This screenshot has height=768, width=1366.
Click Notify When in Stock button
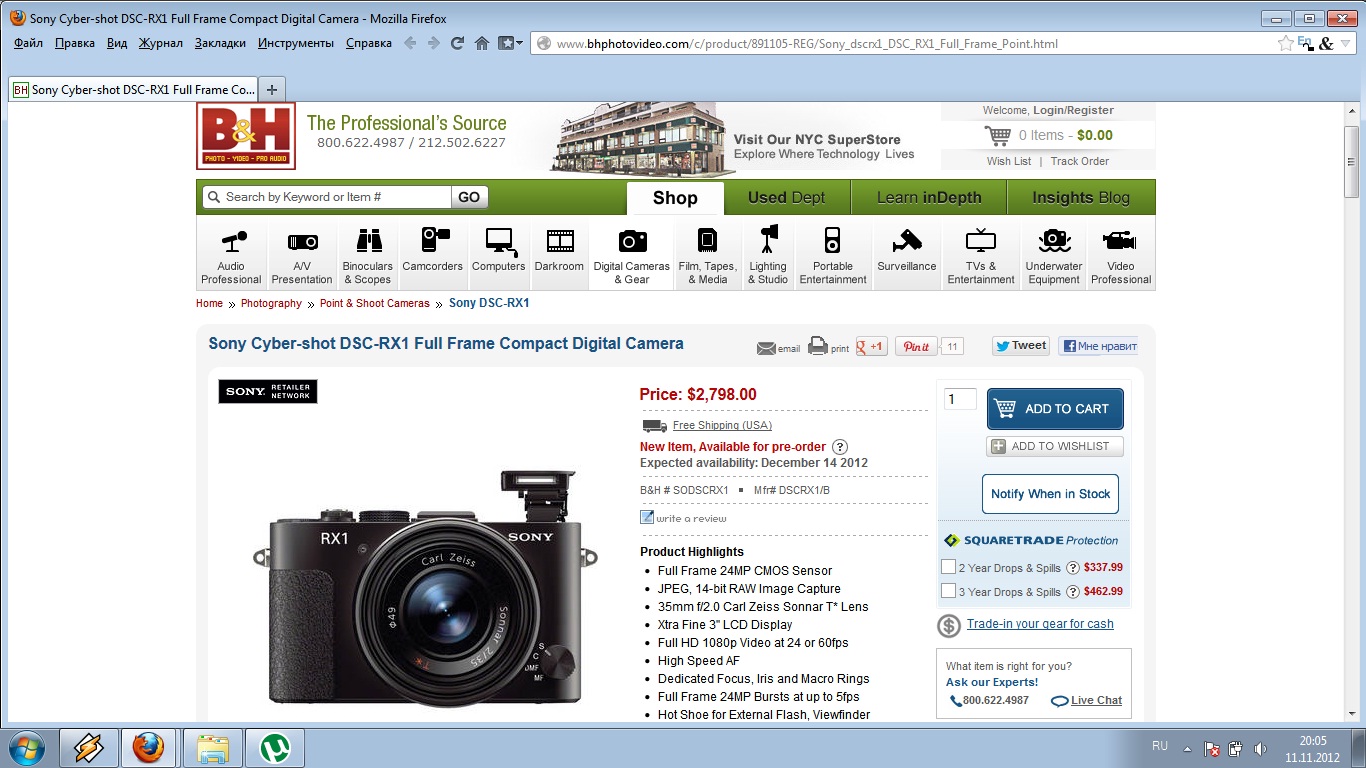1050,494
